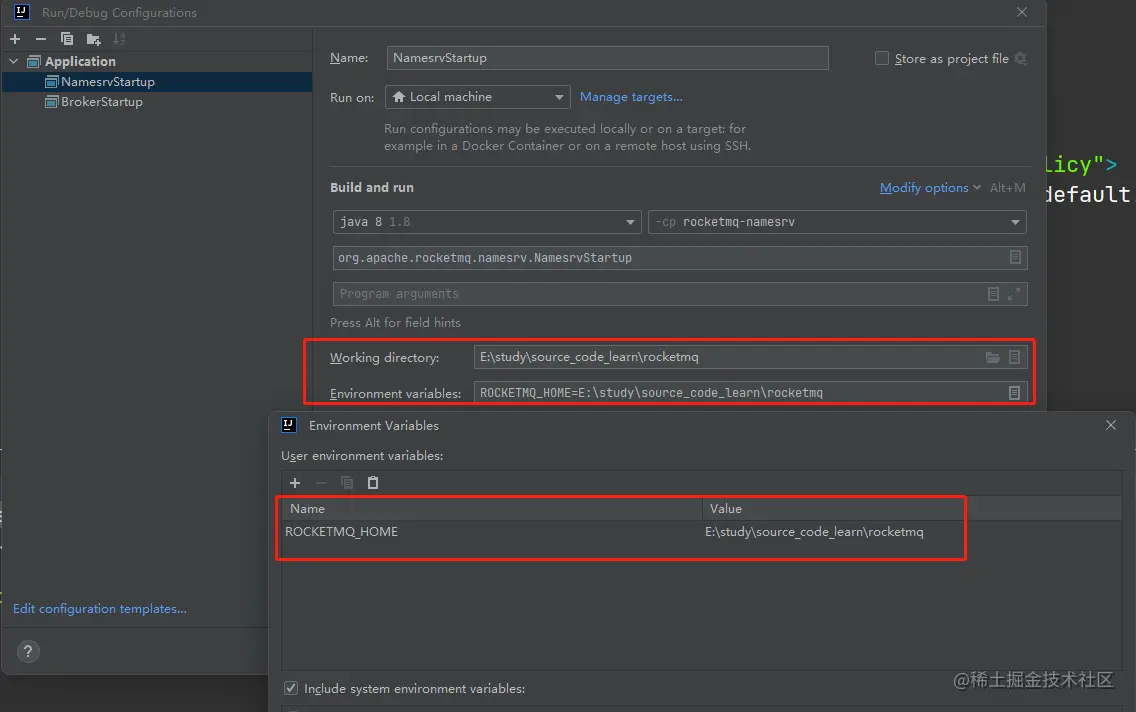Edit environment variables list icon
The image size is (1136, 712).
point(1014,393)
